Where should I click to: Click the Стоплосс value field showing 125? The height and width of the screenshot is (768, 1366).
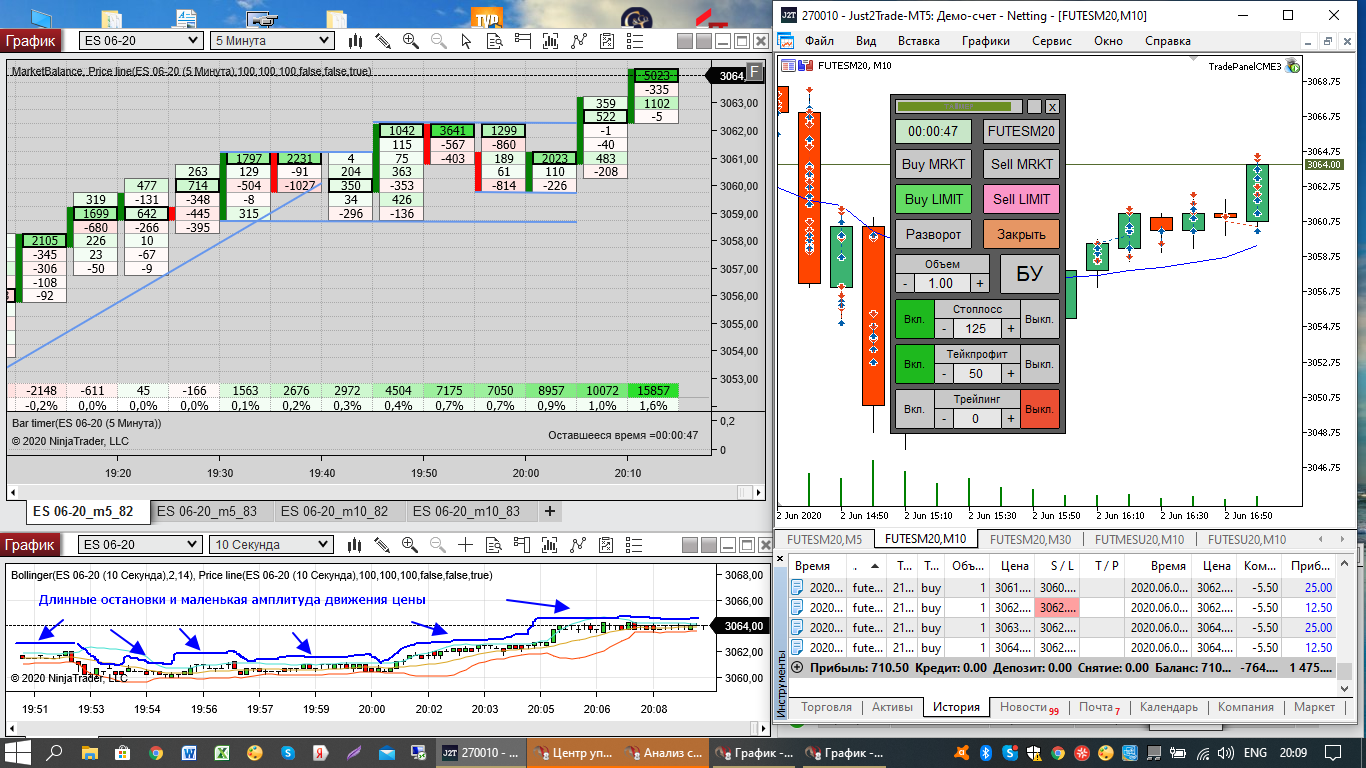977,328
